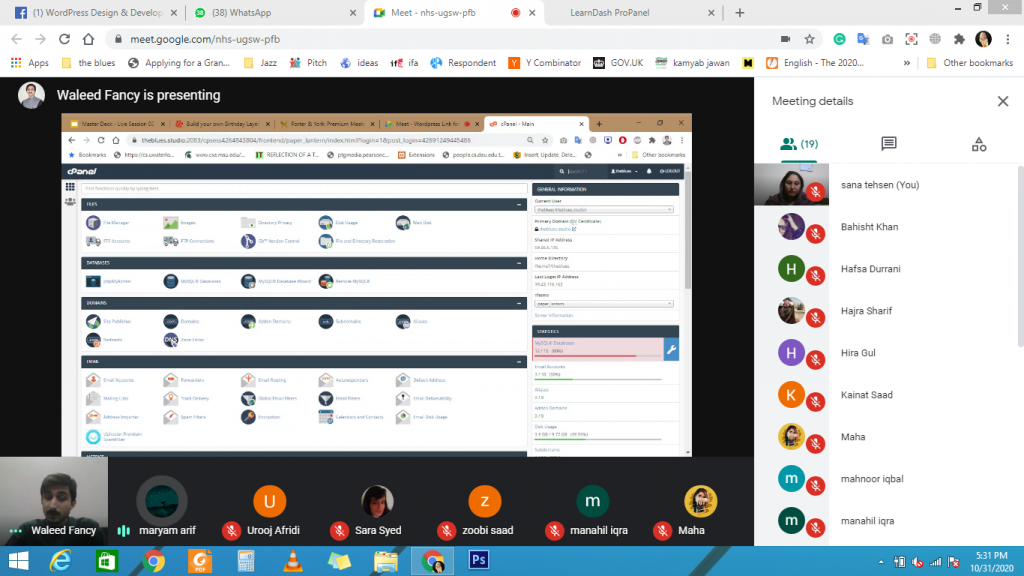Open the Extensions puzzle menu
The width and height of the screenshot is (1024, 576).
coord(959,39)
